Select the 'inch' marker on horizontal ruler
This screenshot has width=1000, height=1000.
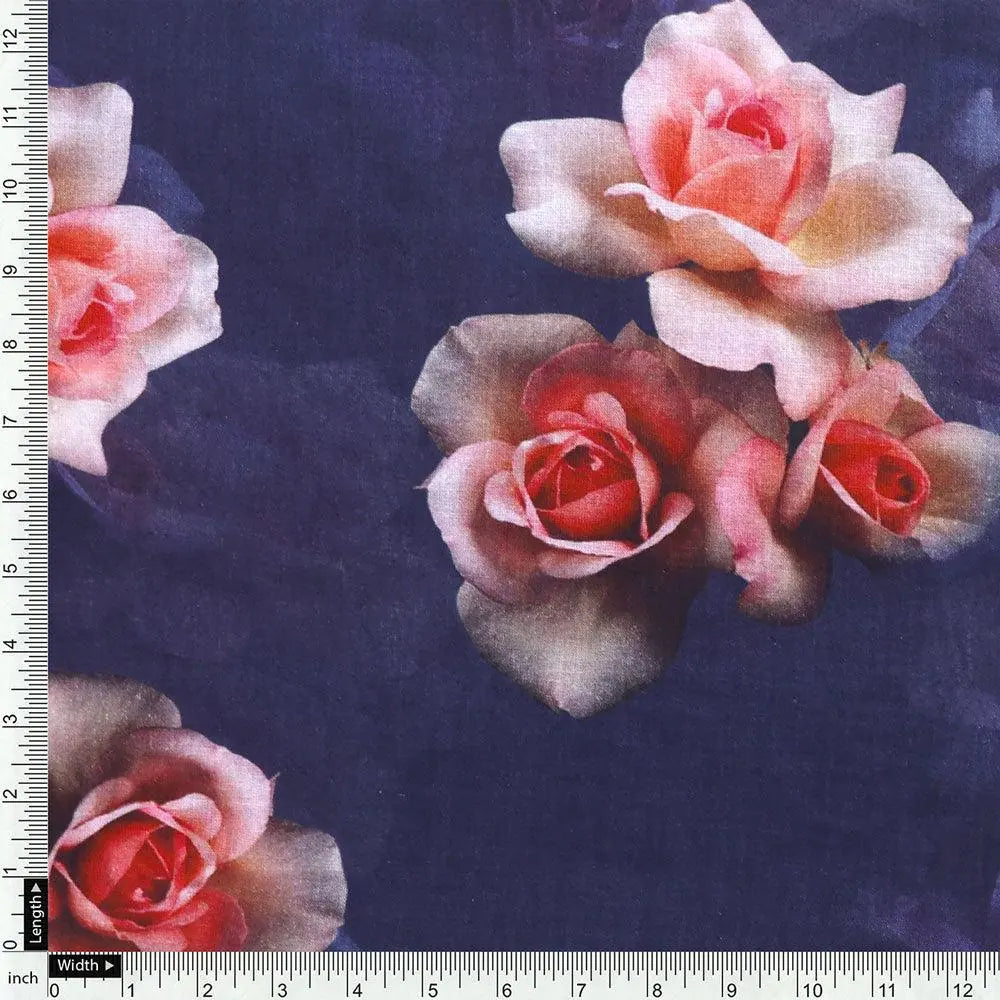(22, 977)
